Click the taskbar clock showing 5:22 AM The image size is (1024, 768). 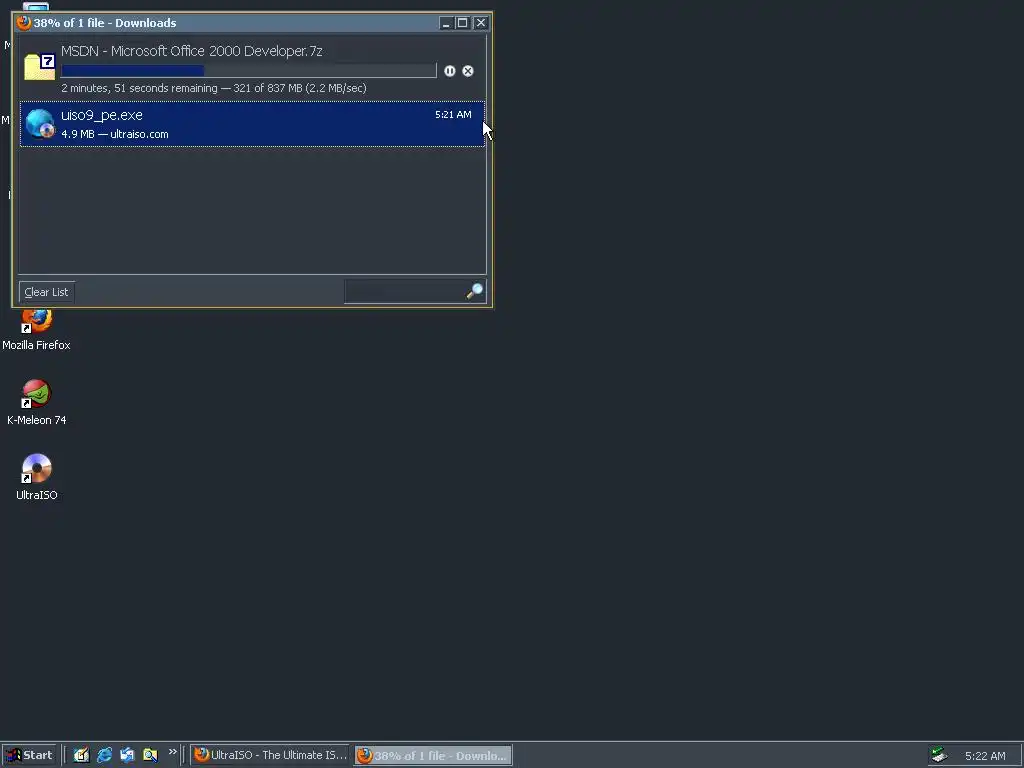pos(985,756)
